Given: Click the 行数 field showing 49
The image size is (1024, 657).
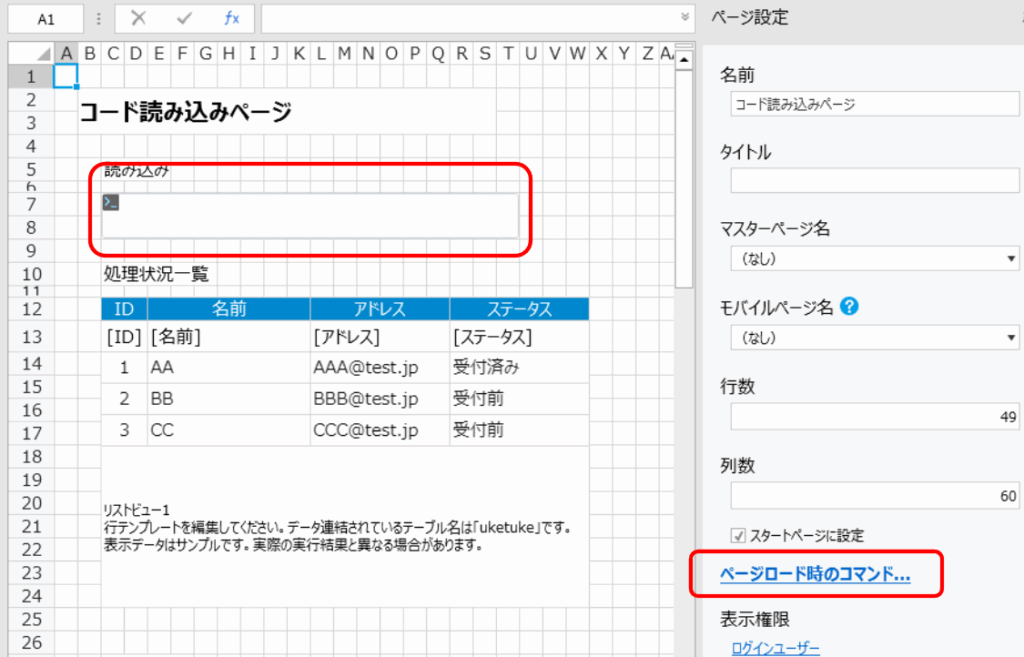Looking at the screenshot, I should 874,416.
